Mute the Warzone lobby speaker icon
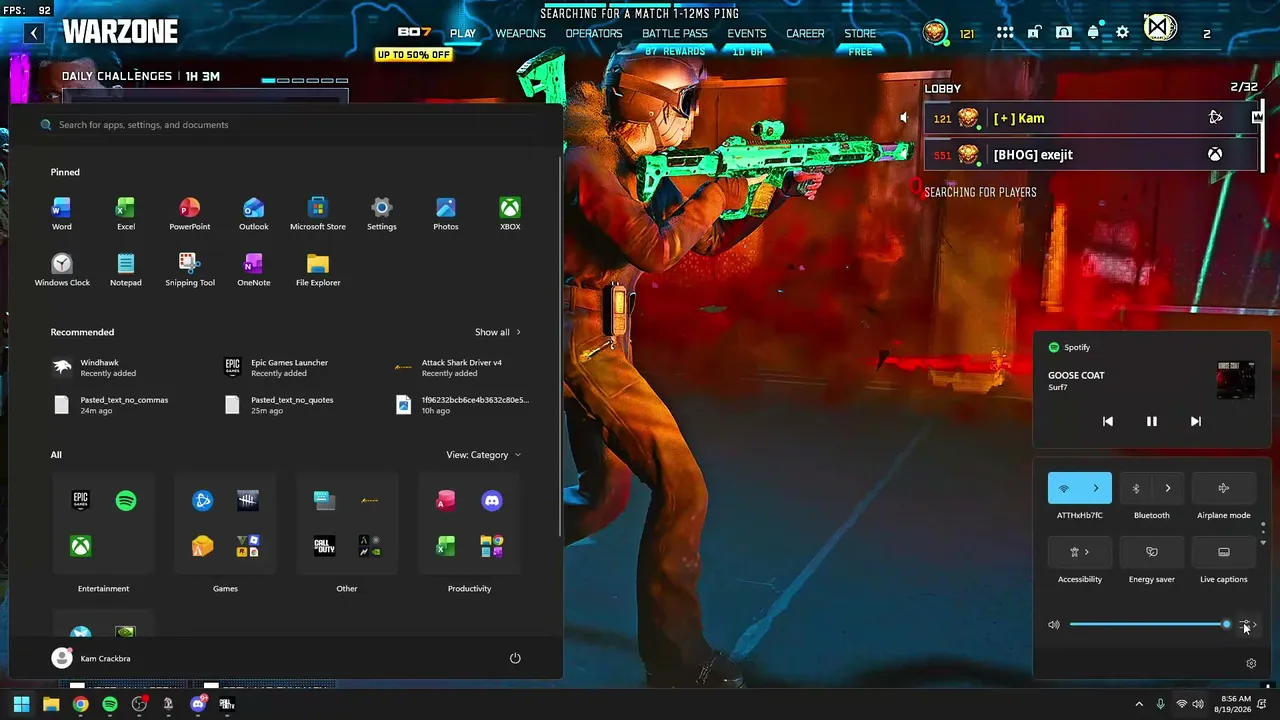1280x720 pixels. pyautogui.click(x=903, y=118)
